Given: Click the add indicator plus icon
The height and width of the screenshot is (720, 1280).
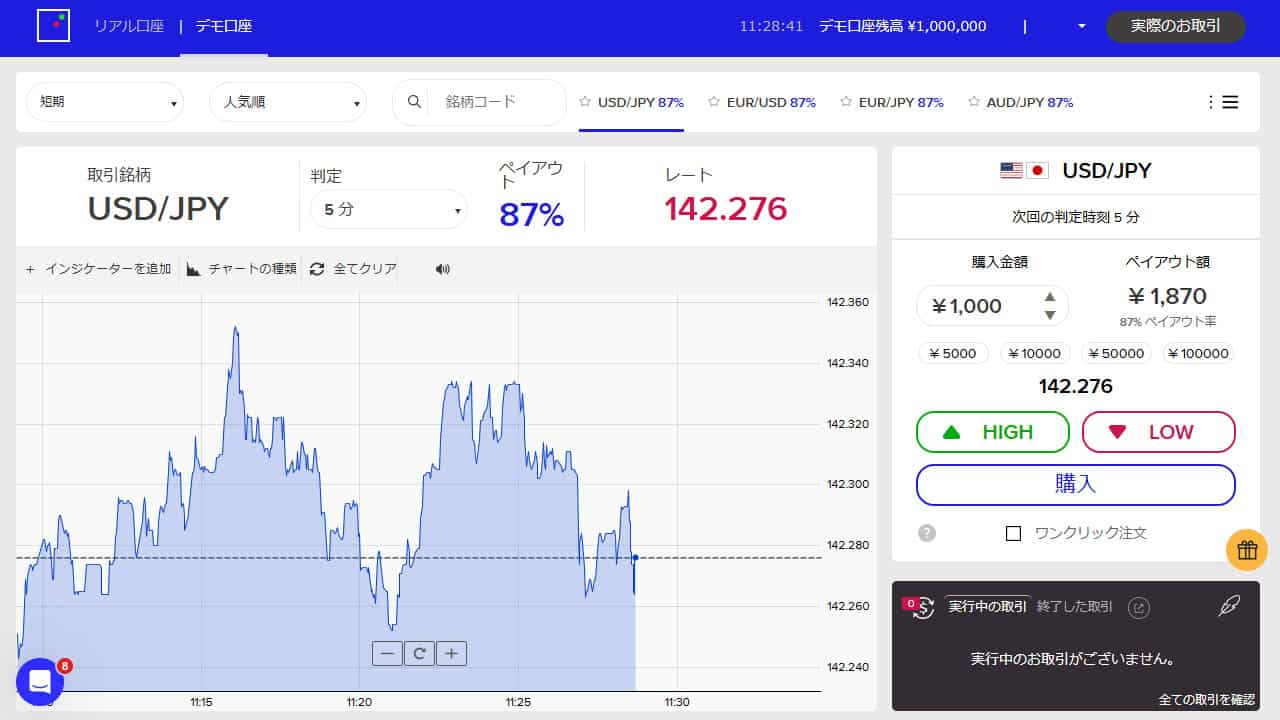Looking at the screenshot, I should click(30, 269).
